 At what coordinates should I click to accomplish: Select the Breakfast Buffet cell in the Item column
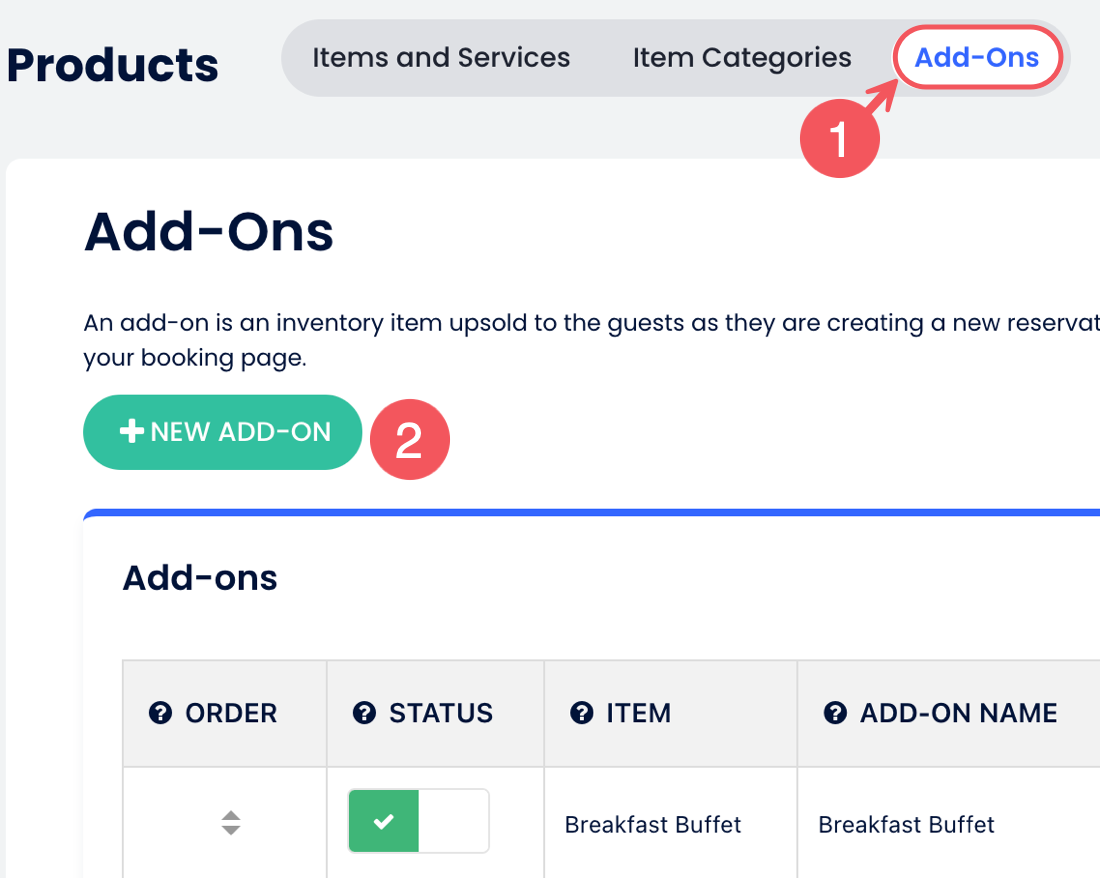point(653,825)
